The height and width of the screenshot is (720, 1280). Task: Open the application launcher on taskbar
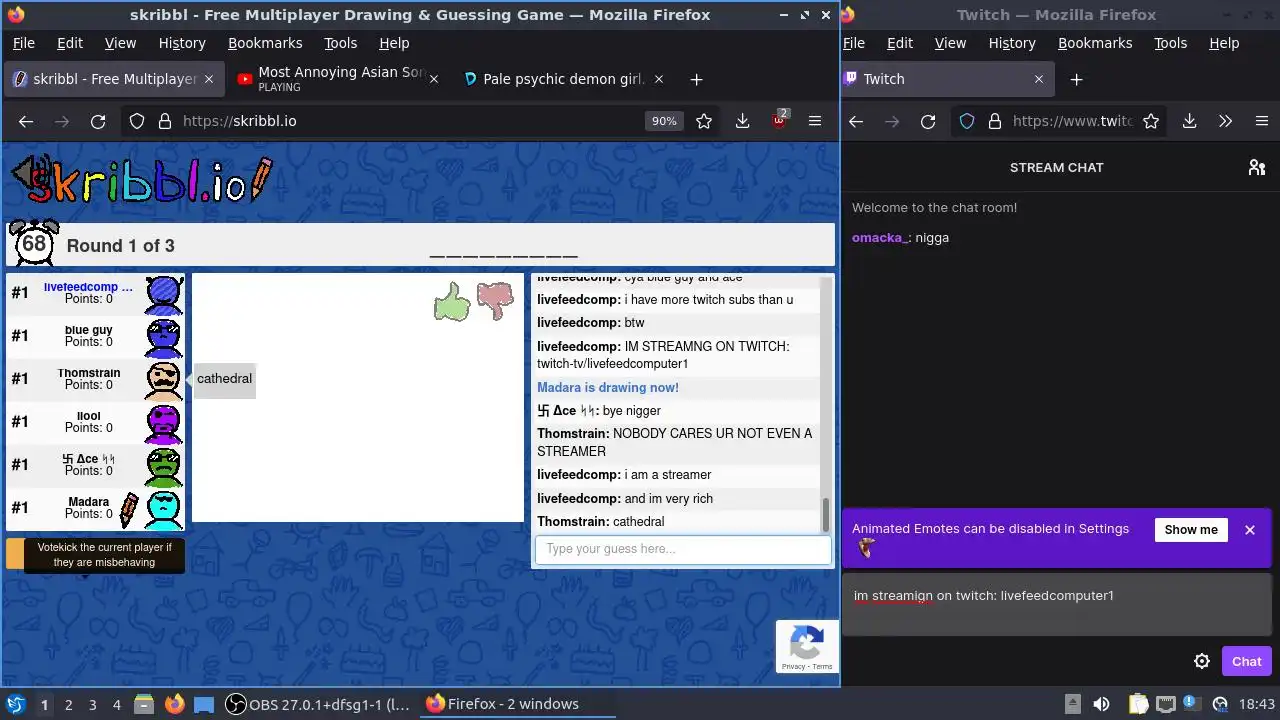(16, 704)
